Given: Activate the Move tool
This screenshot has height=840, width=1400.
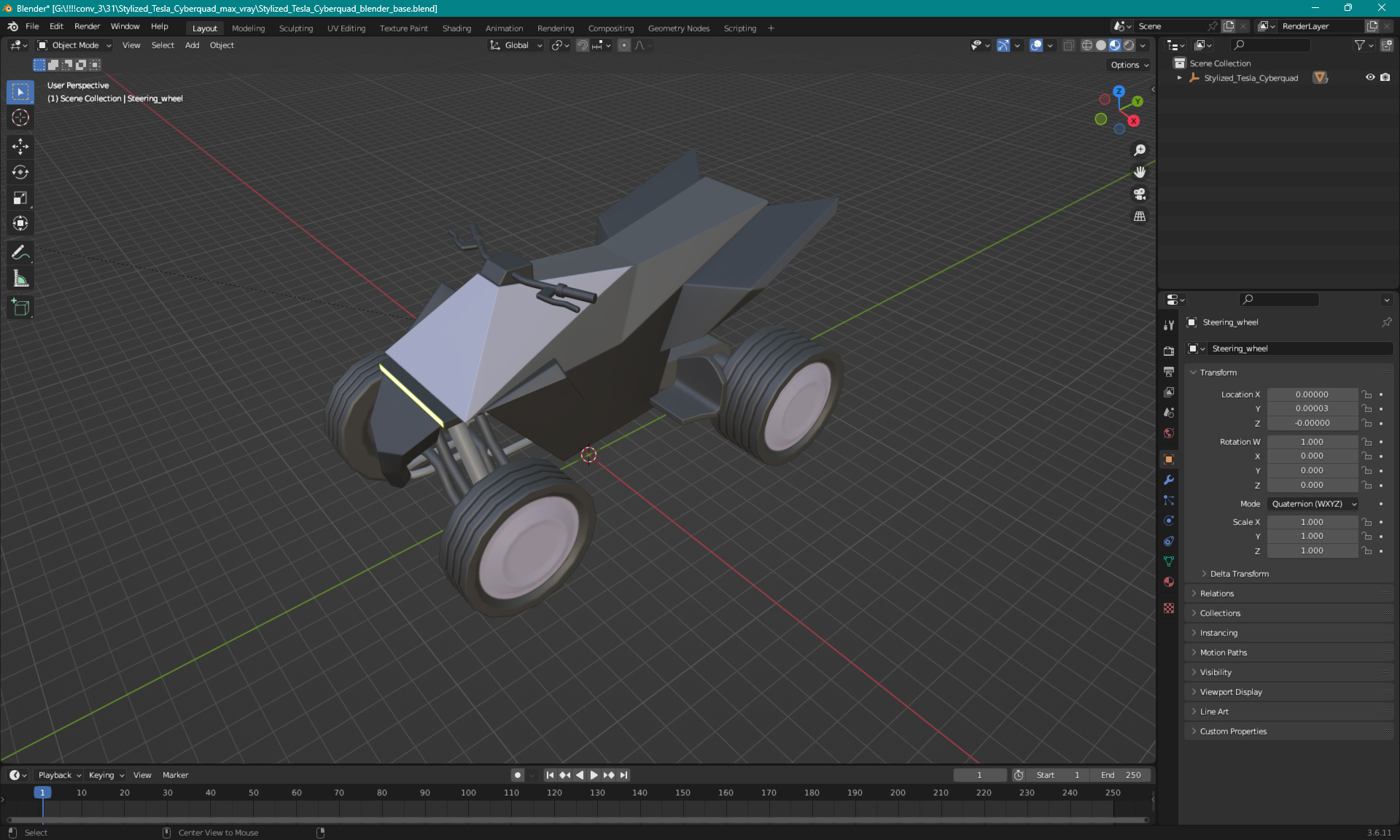Looking at the screenshot, I should 20,147.
